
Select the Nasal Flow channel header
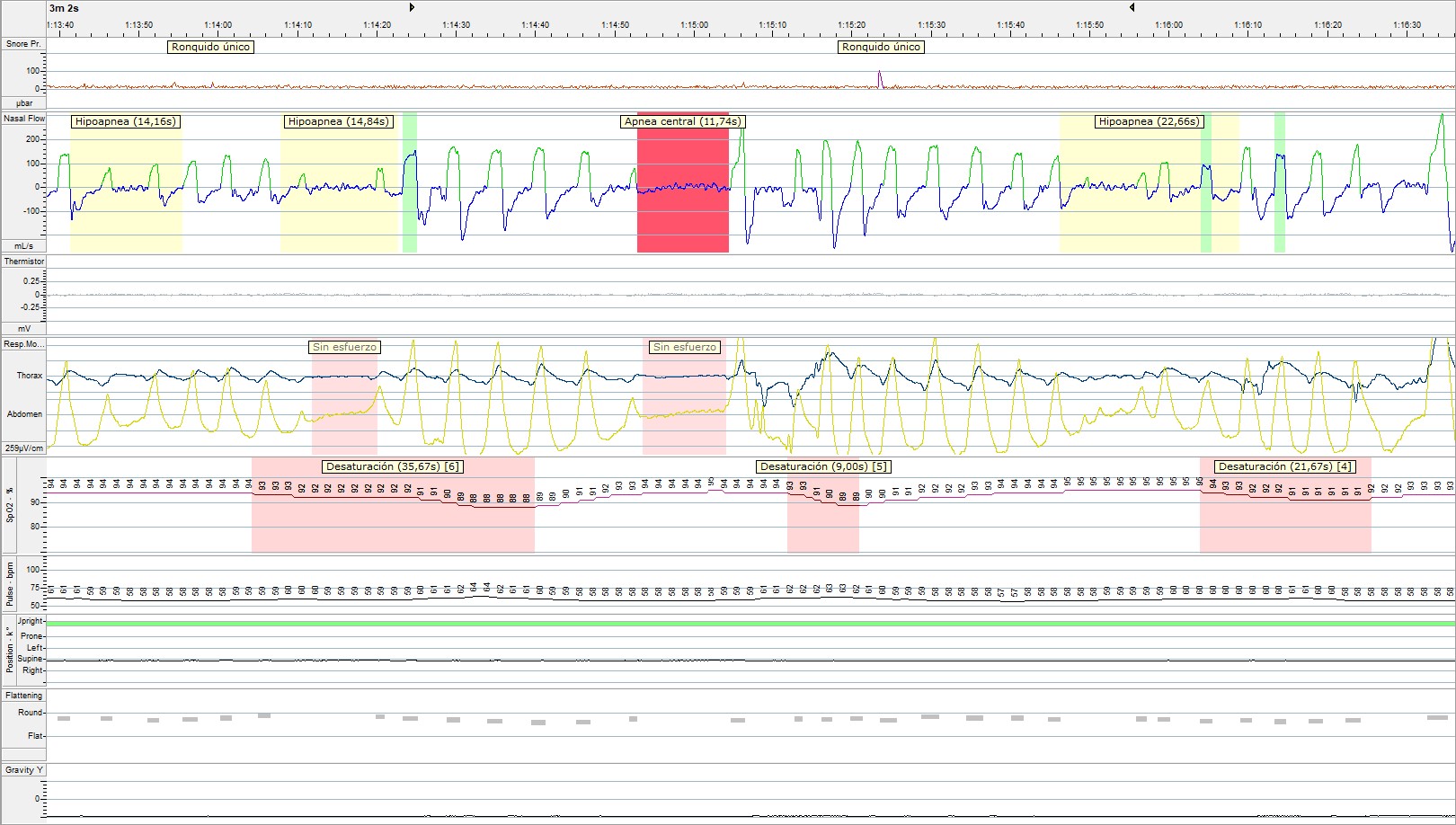pyautogui.click(x=23, y=119)
